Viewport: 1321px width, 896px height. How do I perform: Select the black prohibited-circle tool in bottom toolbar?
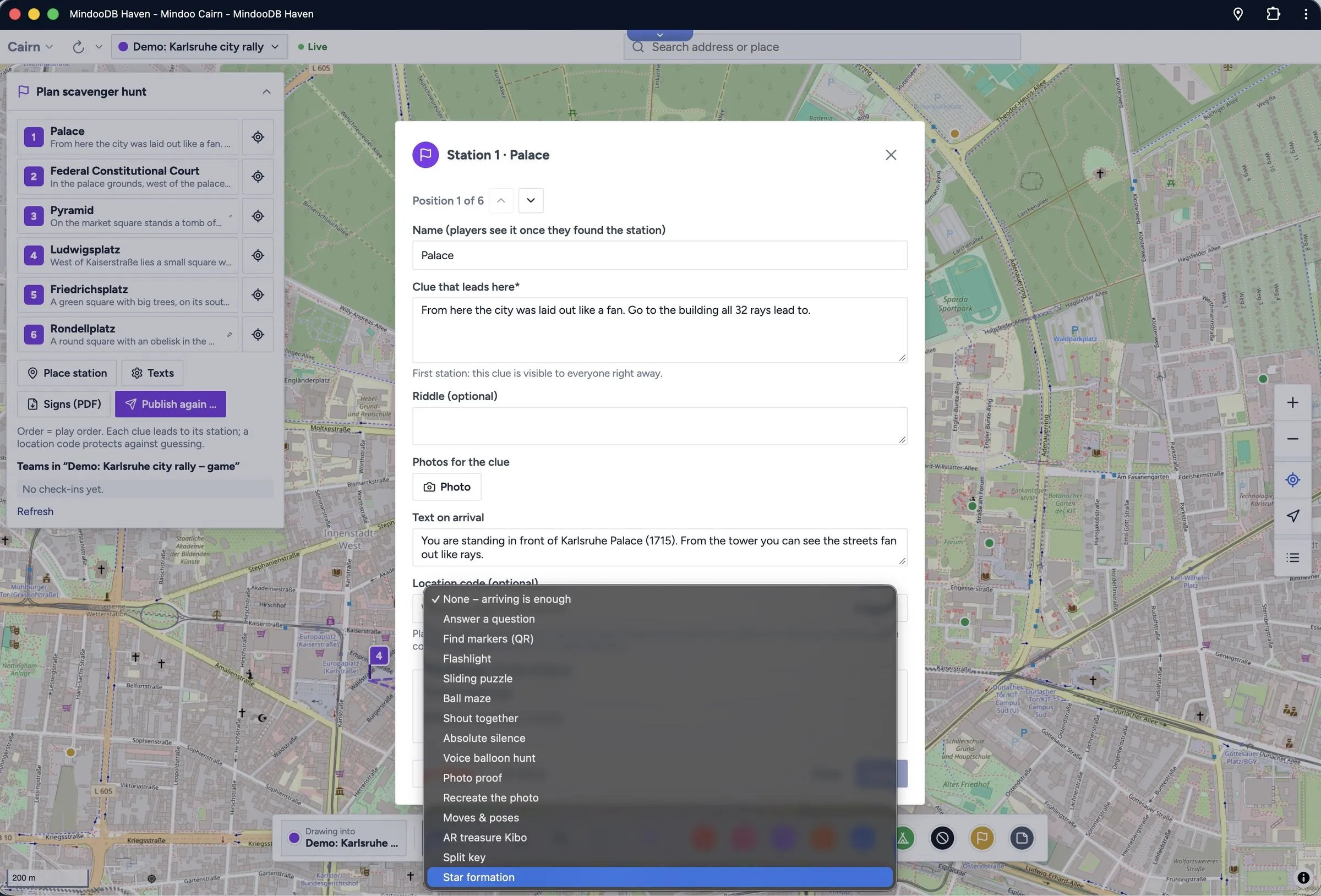[942, 838]
